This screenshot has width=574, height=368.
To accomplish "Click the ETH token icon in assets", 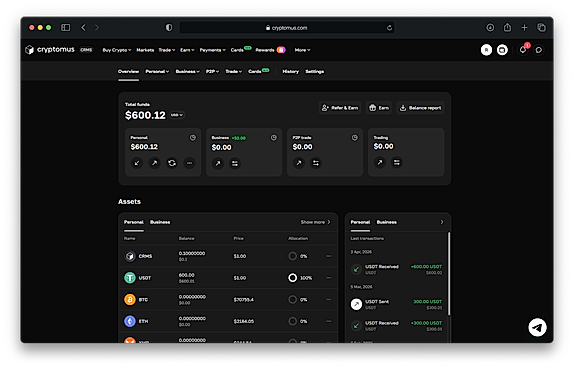I will (x=130, y=321).
